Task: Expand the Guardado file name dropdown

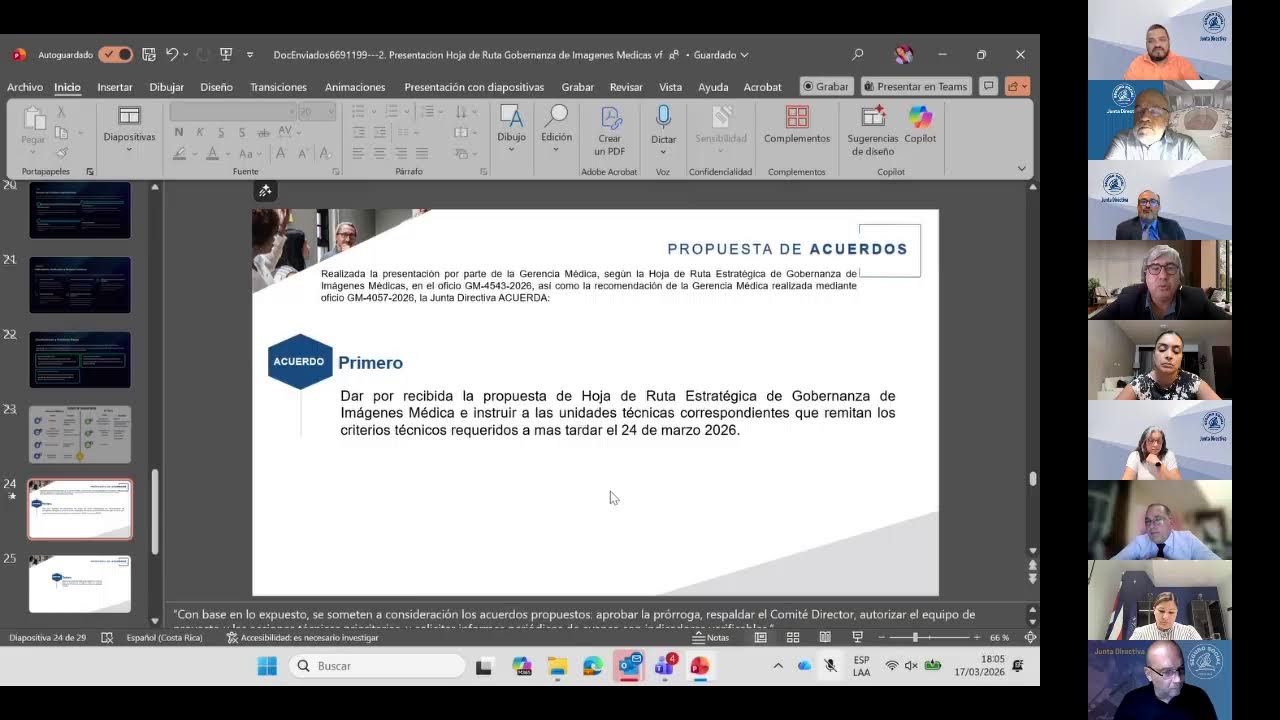Action: [744, 55]
